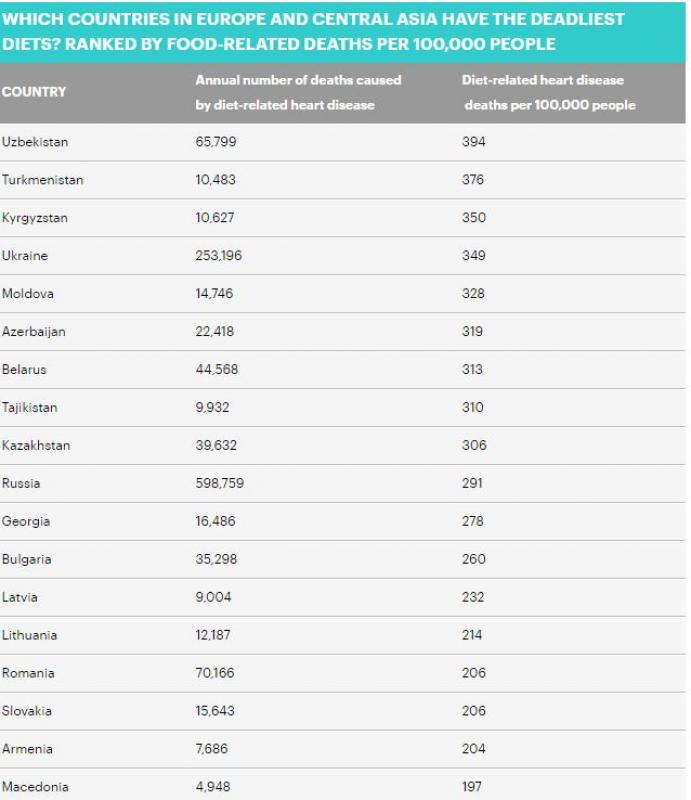The height and width of the screenshot is (800, 691).
Task: Select Bulgaria's rate value 260
Action: 473,560
